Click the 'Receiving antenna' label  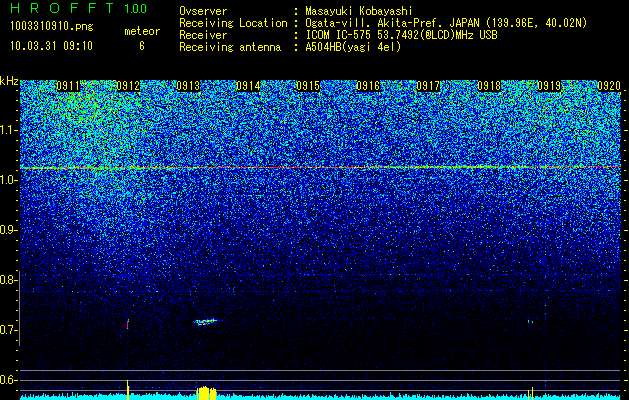(230, 47)
